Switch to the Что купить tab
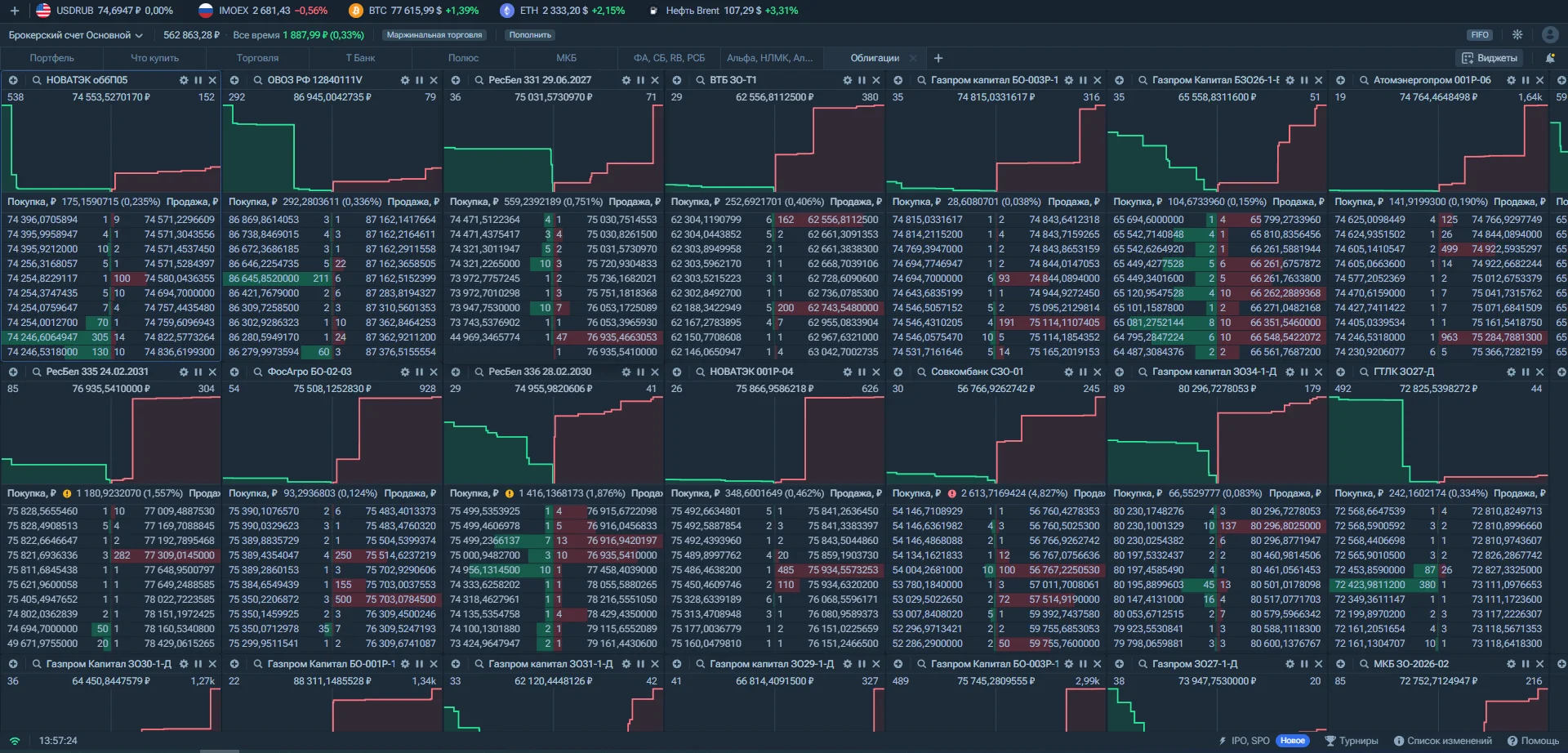This screenshot has height=753, width=1568. pyautogui.click(x=154, y=58)
